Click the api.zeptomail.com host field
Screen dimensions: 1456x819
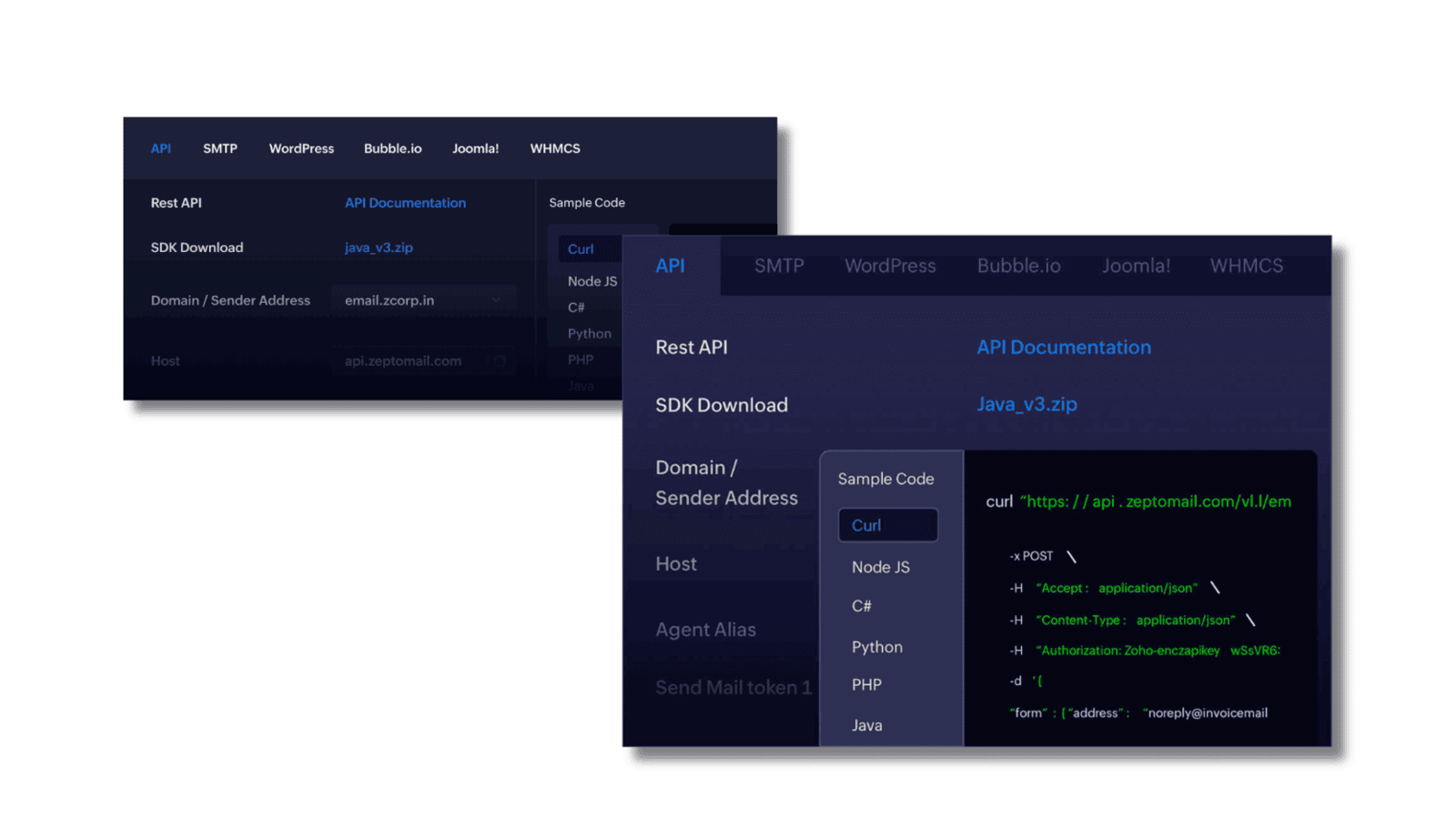point(423,361)
